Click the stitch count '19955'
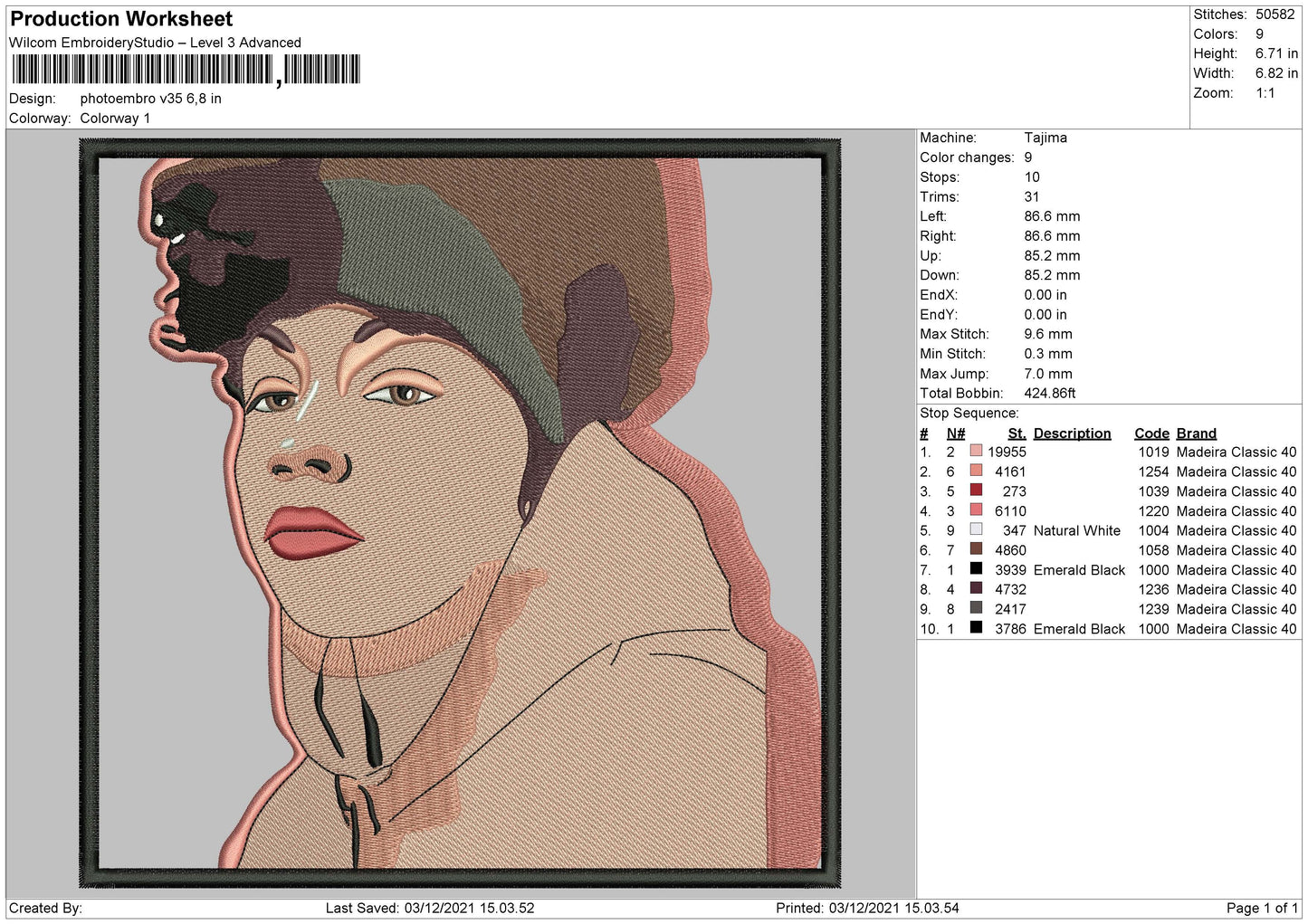The image size is (1308, 924). click(x=1007, y=452)
